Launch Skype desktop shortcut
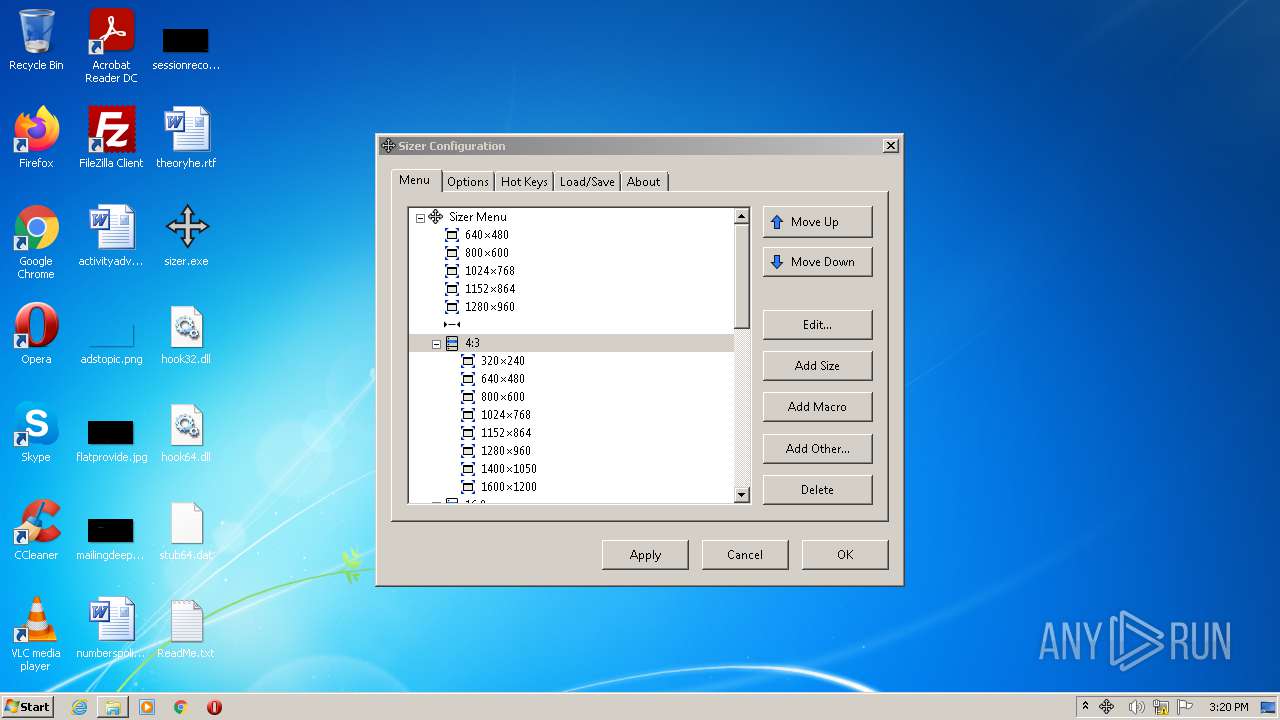Screen dimensions: 1280x720 point(36,432)
